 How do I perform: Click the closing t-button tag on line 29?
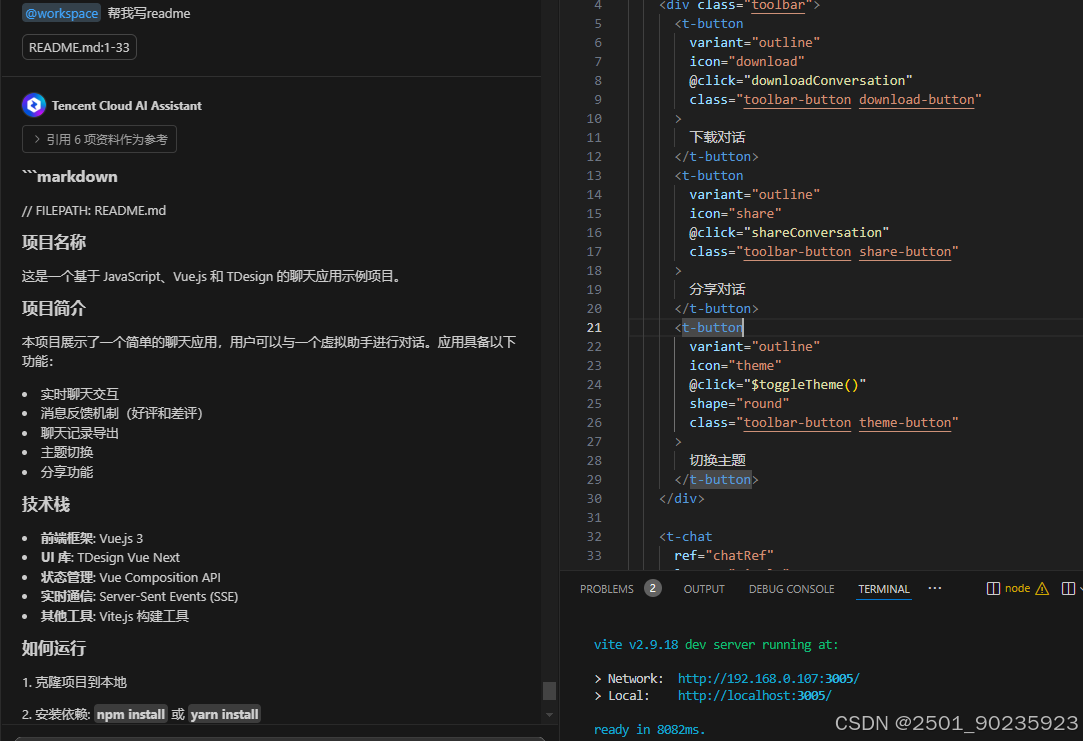coord(720,479)
